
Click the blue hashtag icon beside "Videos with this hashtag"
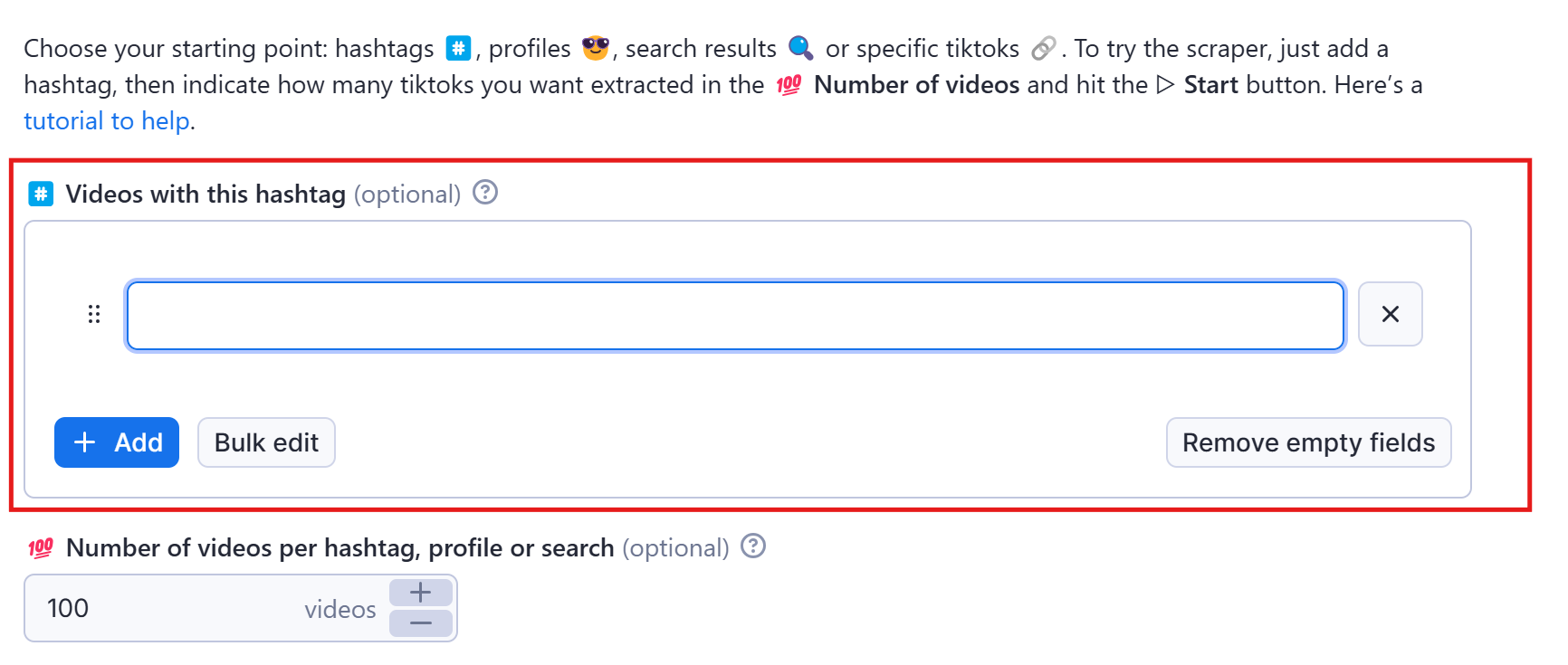tap(40, 194)
